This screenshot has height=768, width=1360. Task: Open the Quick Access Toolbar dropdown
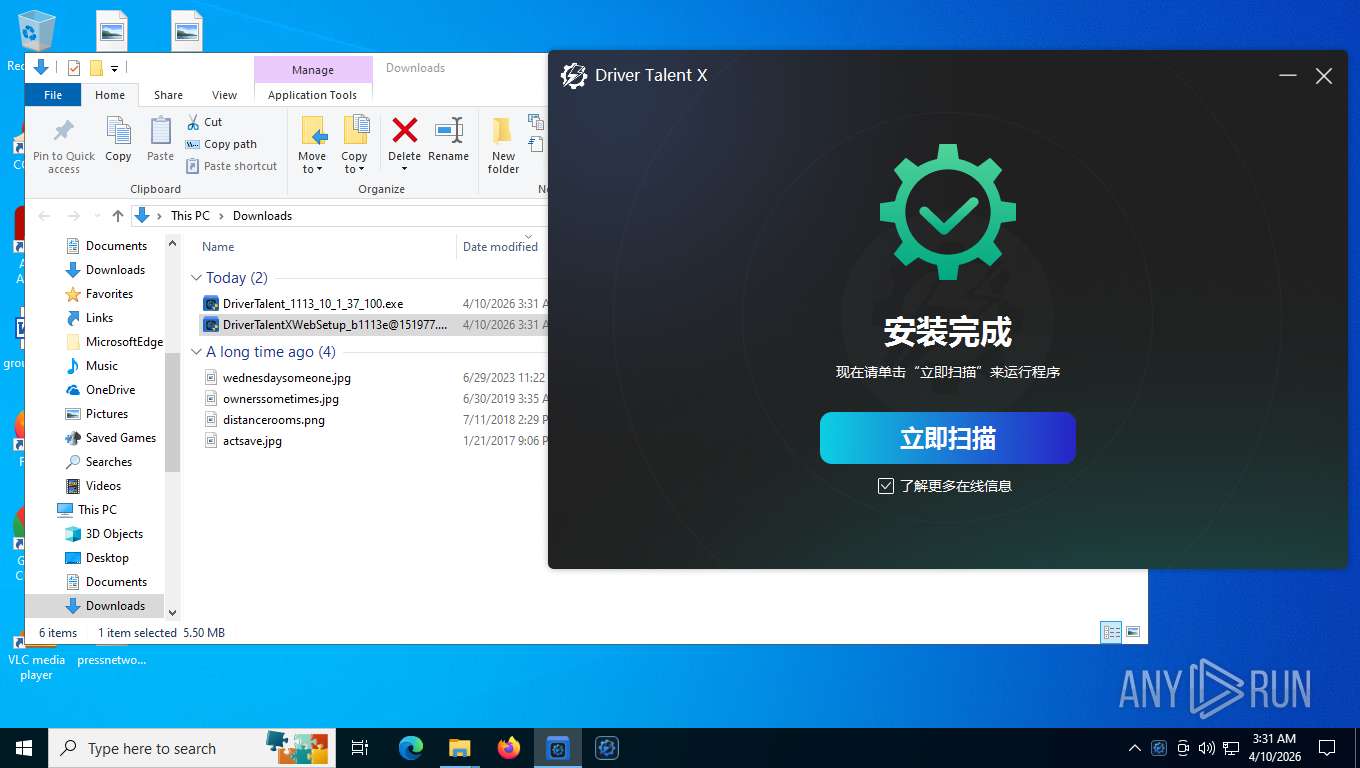pos(114,69)
